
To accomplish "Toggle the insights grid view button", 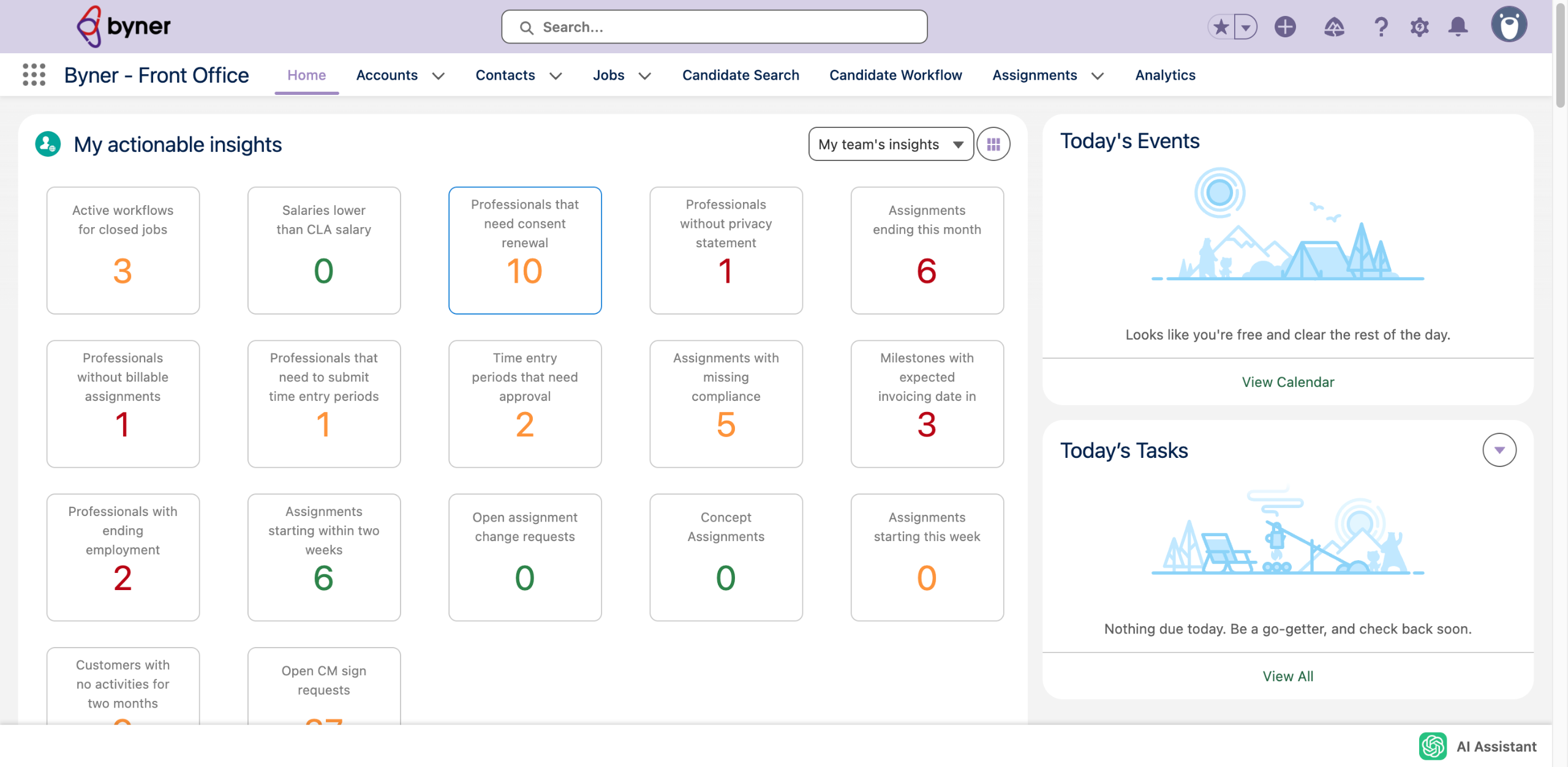I will 993,144.
